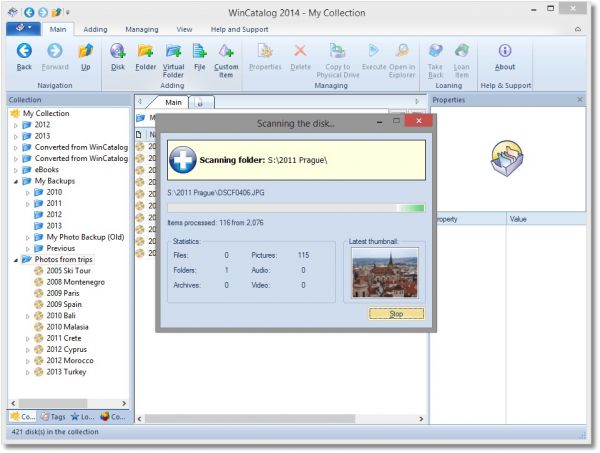Collapse the My Backups tree node

tap(15, 181)
